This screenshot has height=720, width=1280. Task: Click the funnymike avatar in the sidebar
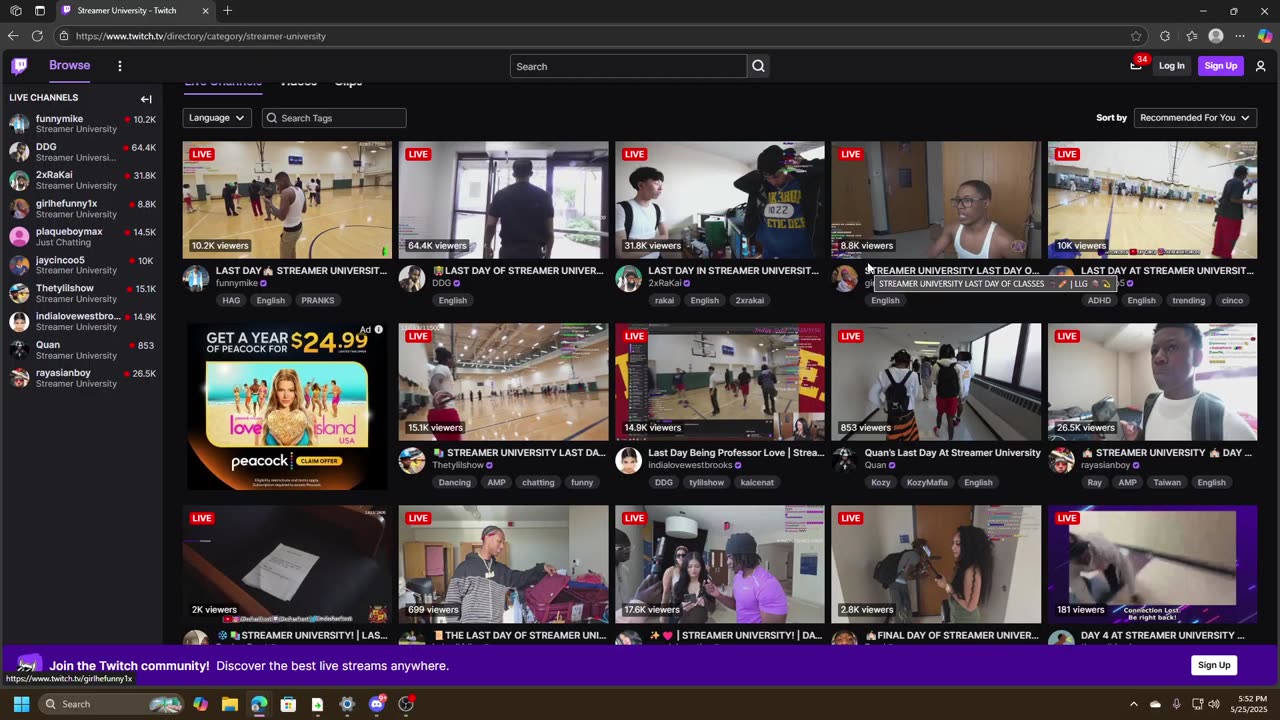pos(19,124)
